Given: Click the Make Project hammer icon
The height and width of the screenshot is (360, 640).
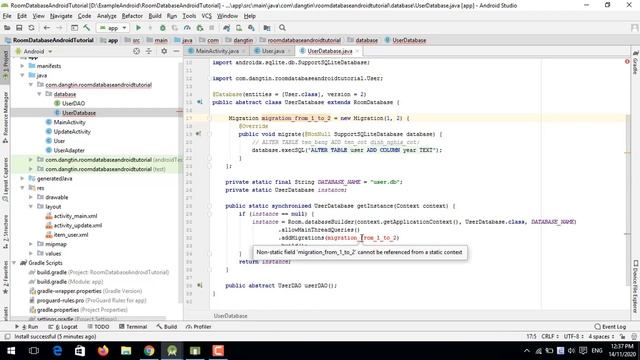Looking at the screenshot, I should (x=87, y=28).
